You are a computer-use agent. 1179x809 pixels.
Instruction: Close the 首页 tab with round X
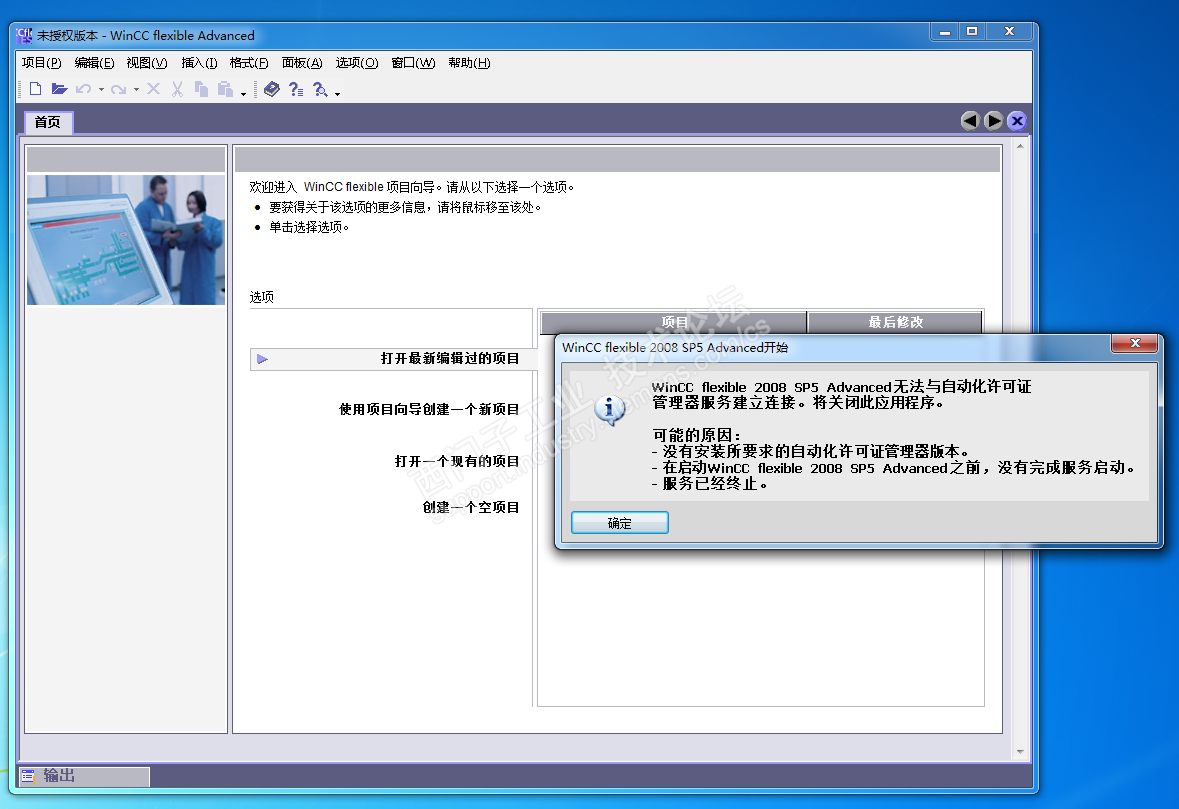coord(1017,120)
